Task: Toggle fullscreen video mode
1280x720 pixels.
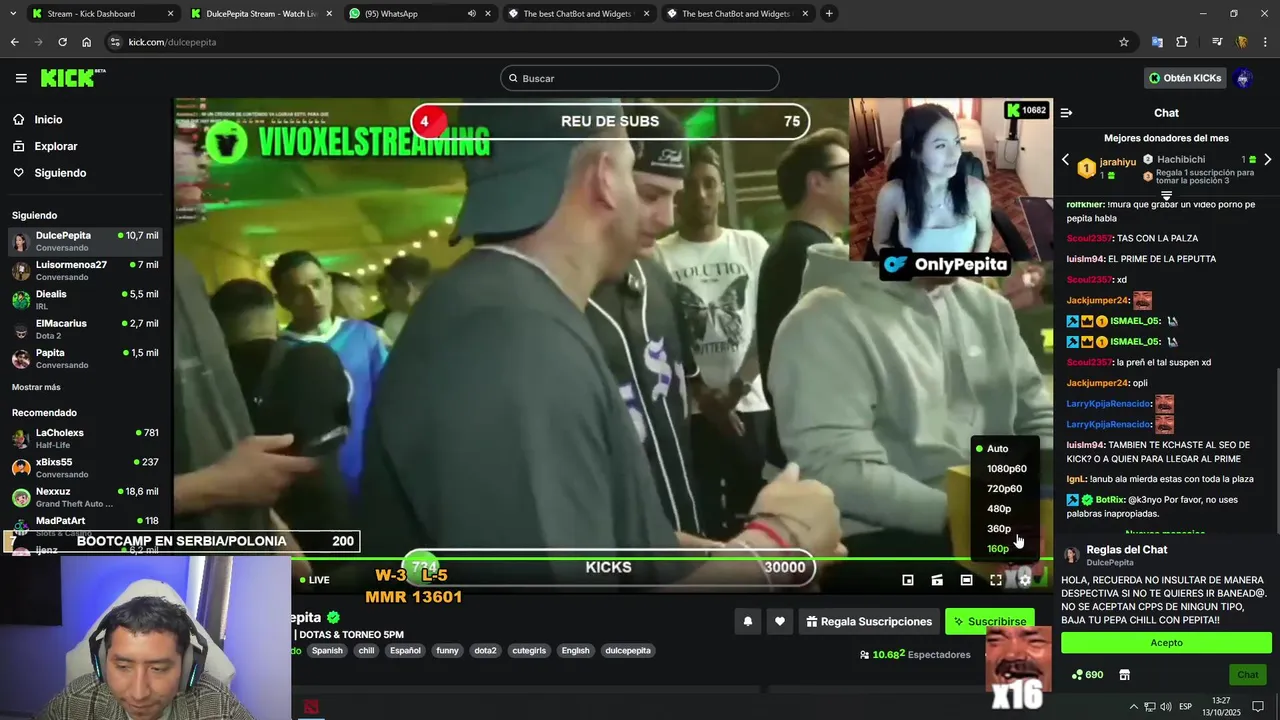Action: 996,580
